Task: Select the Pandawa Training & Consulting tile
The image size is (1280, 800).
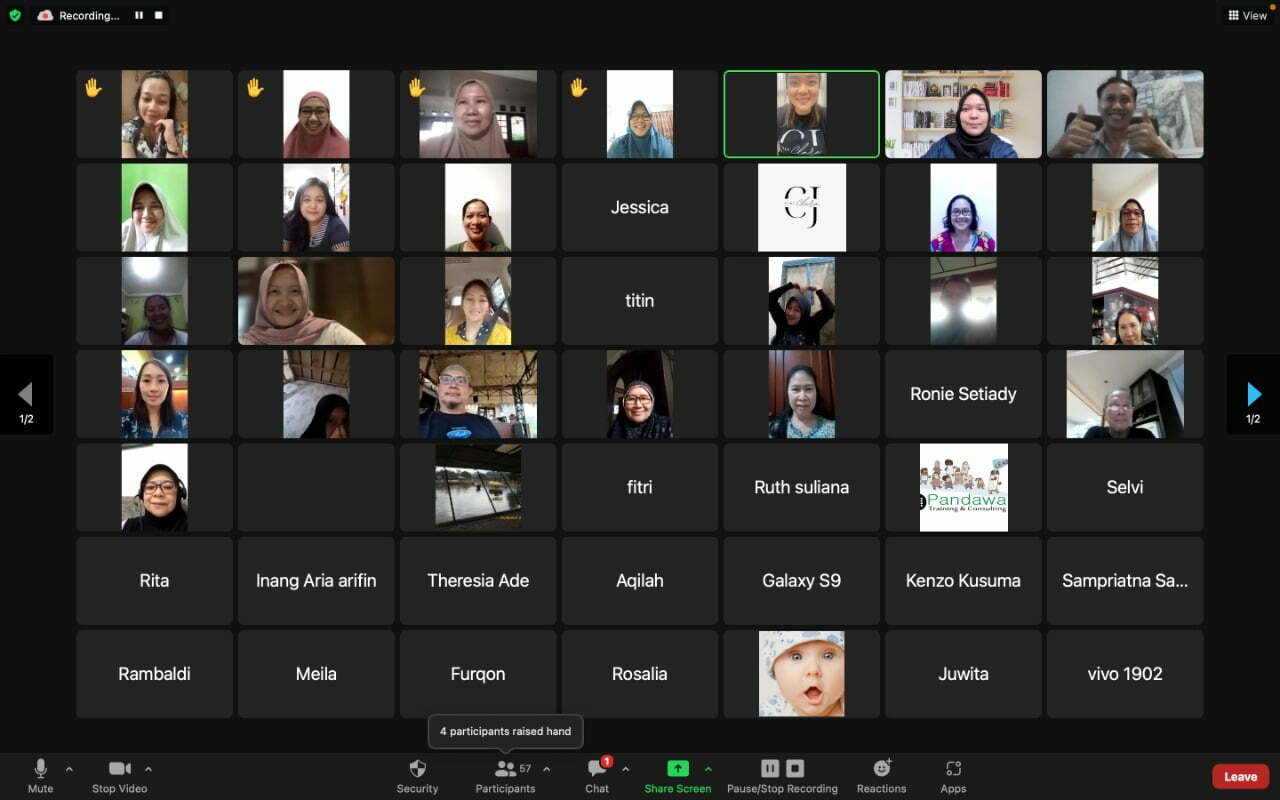Action: (963, 487)
